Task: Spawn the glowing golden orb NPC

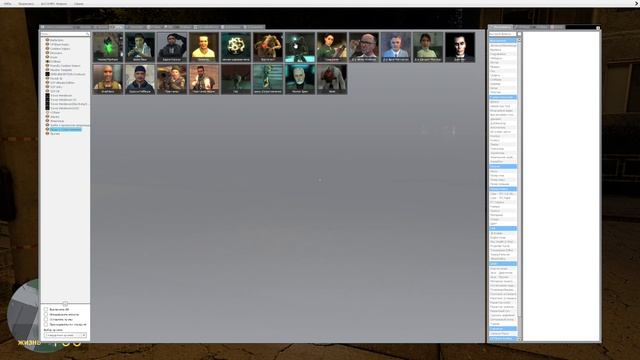Action: 236,47
